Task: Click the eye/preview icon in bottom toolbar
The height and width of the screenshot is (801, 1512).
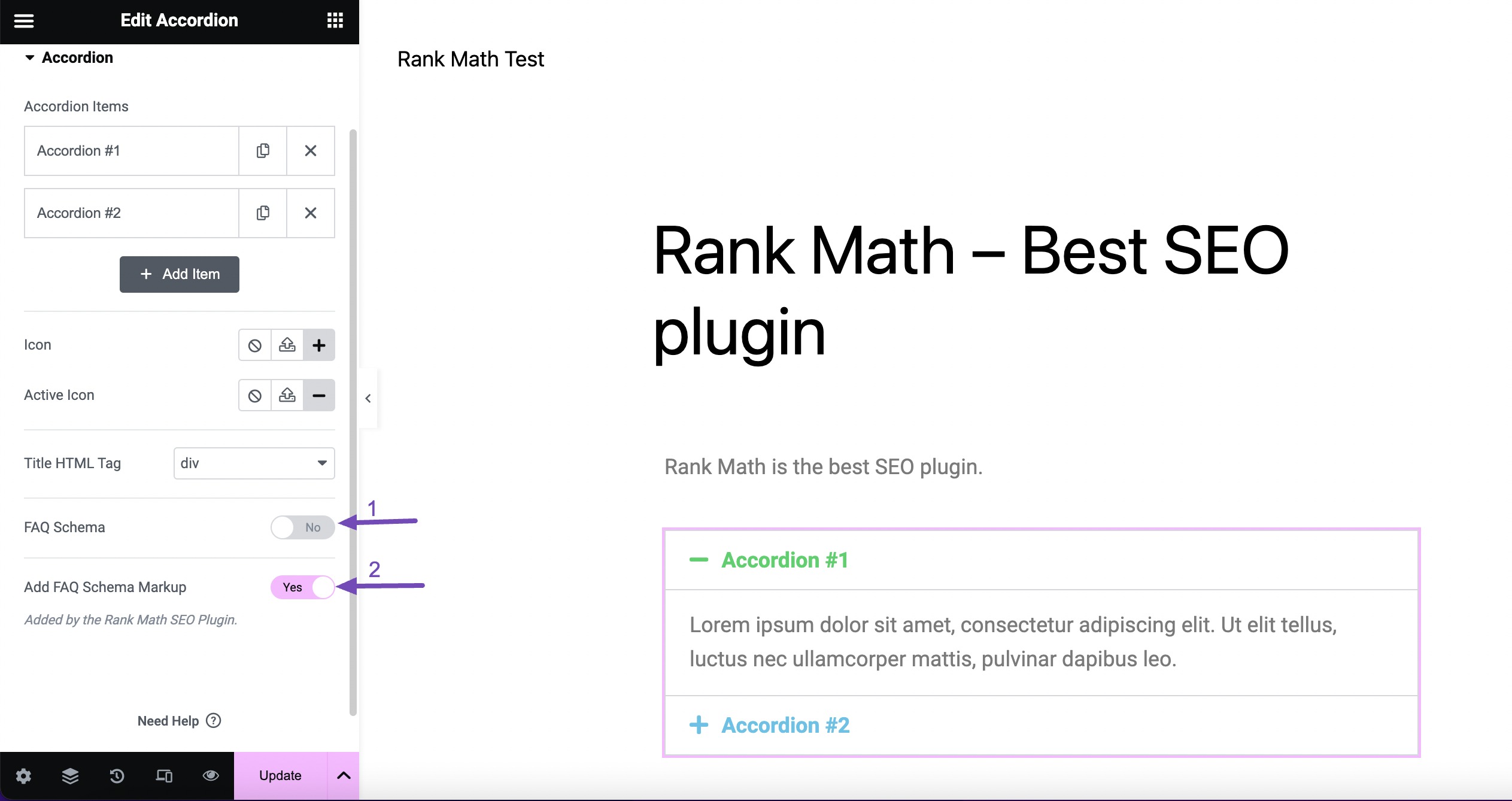Action: tap(211, 775)
